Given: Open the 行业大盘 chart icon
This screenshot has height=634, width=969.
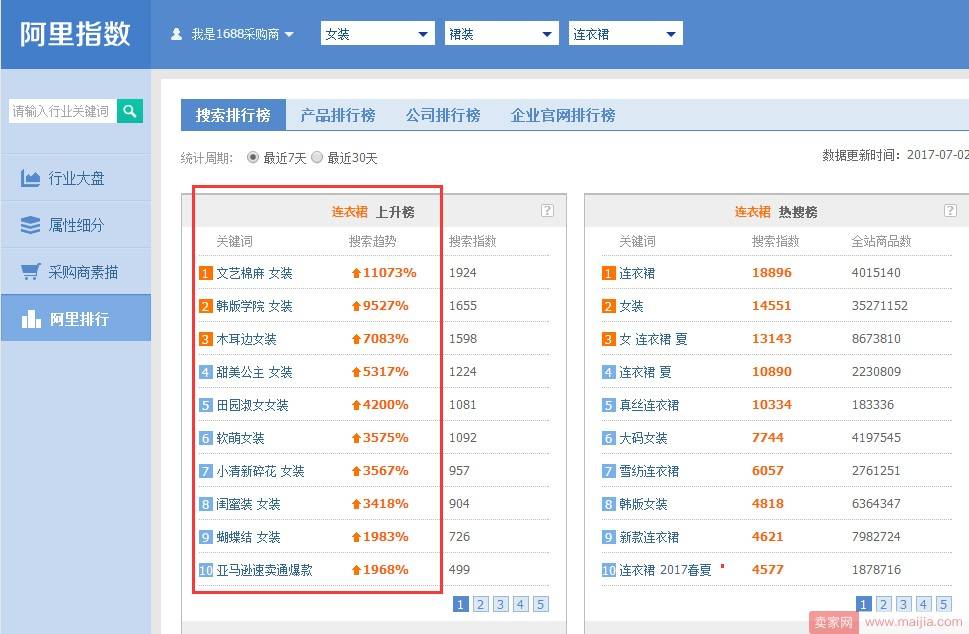Looking at the screenshot, I should tap(30, 179).
